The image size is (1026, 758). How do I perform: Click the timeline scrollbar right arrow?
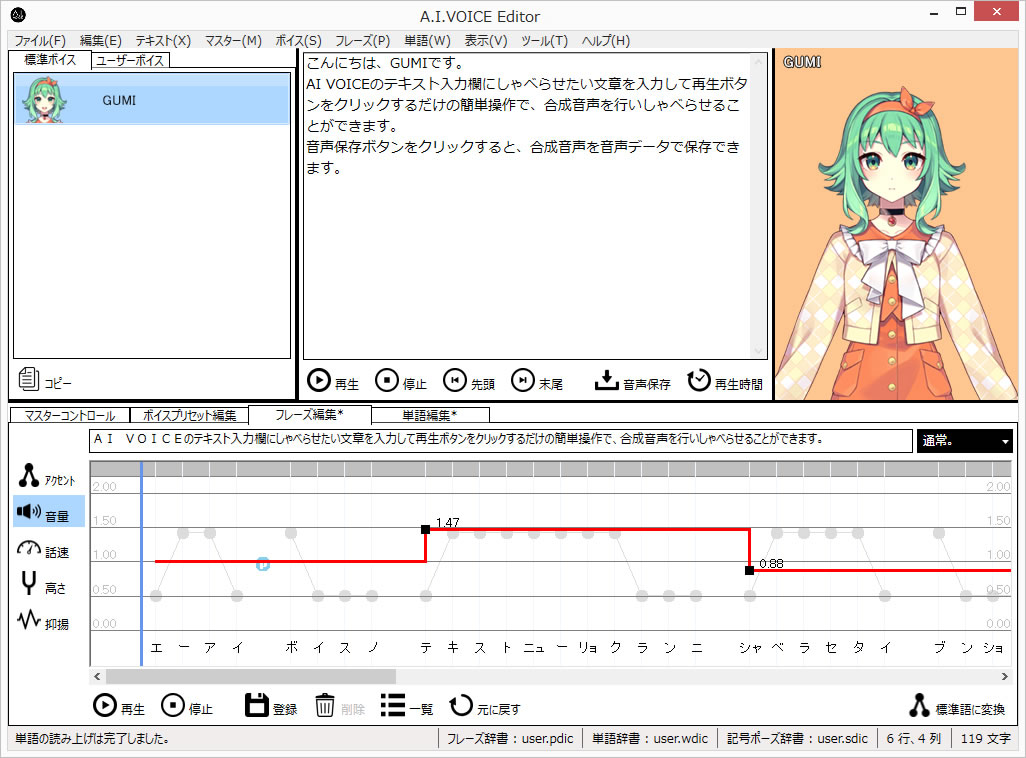click(1004, 676)
